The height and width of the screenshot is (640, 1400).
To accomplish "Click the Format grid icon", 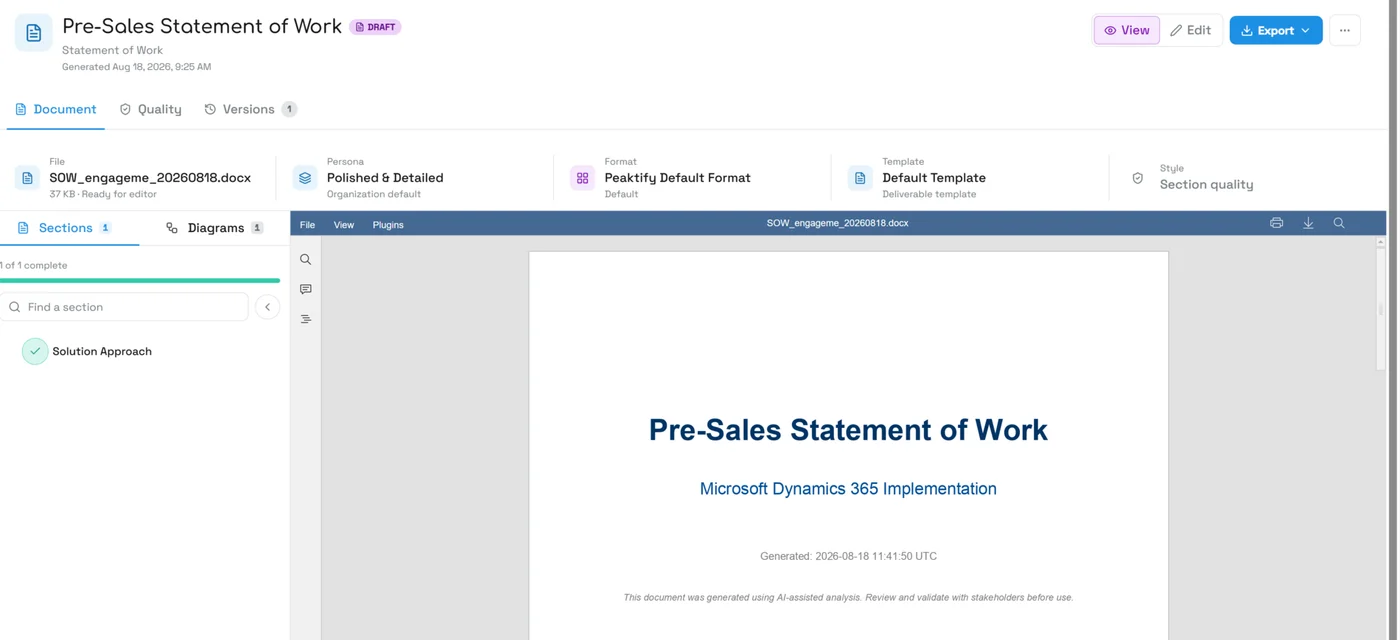I will pos(582,178).
